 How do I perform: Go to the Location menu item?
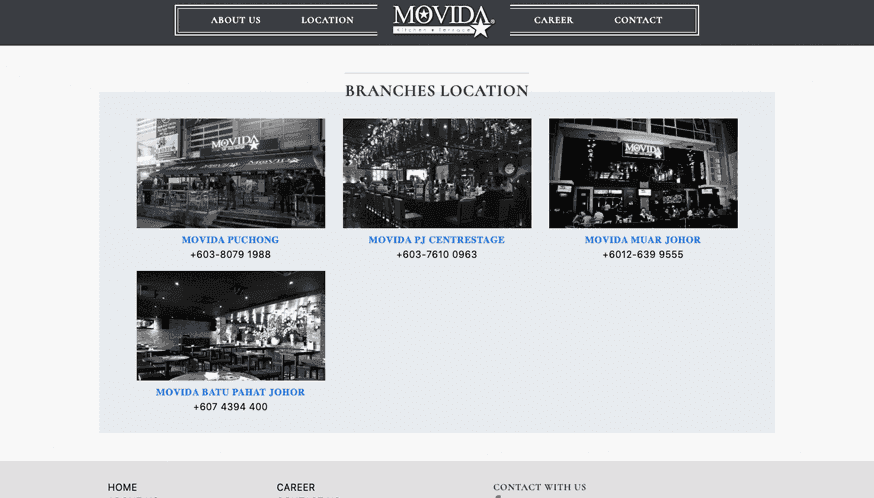click(327, 20)
